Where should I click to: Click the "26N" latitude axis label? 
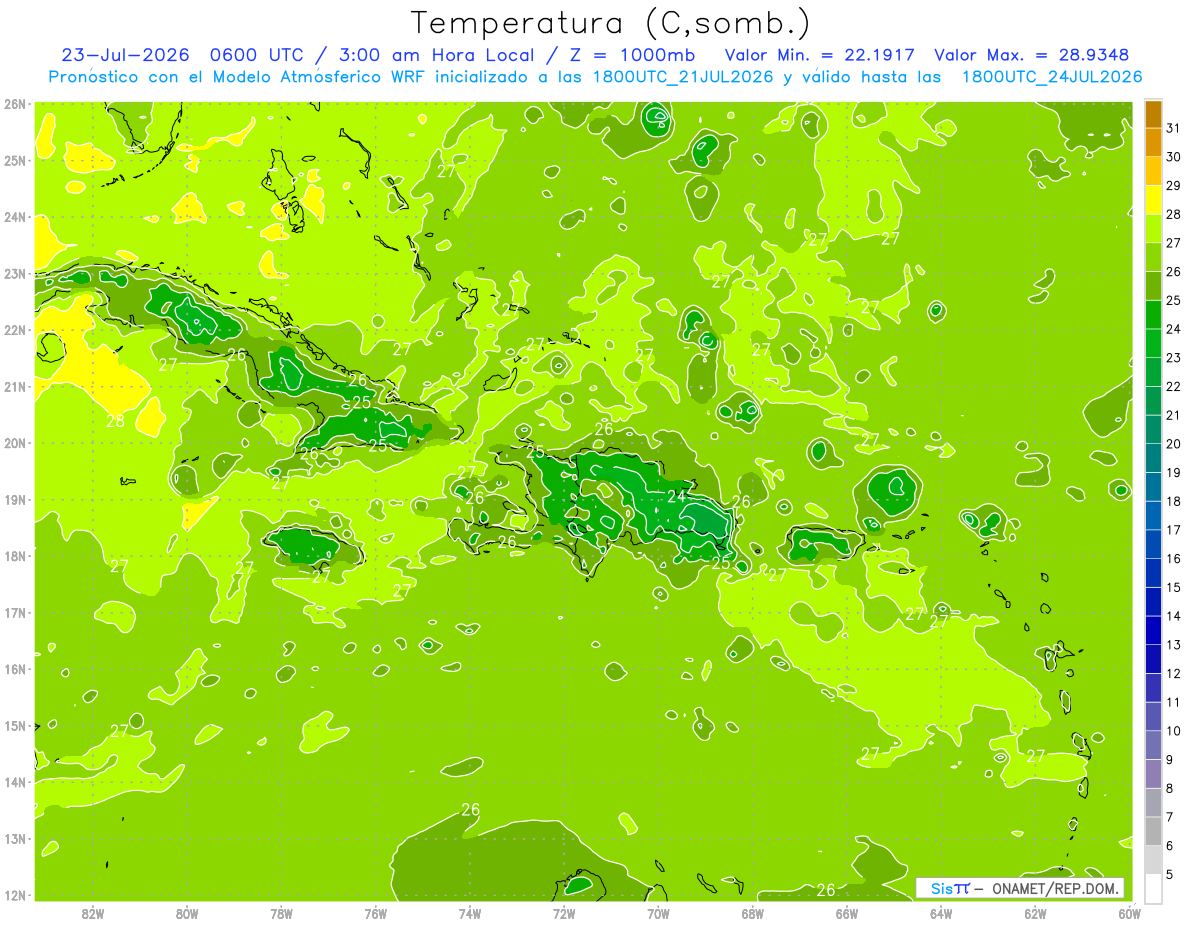click(15, 103)
